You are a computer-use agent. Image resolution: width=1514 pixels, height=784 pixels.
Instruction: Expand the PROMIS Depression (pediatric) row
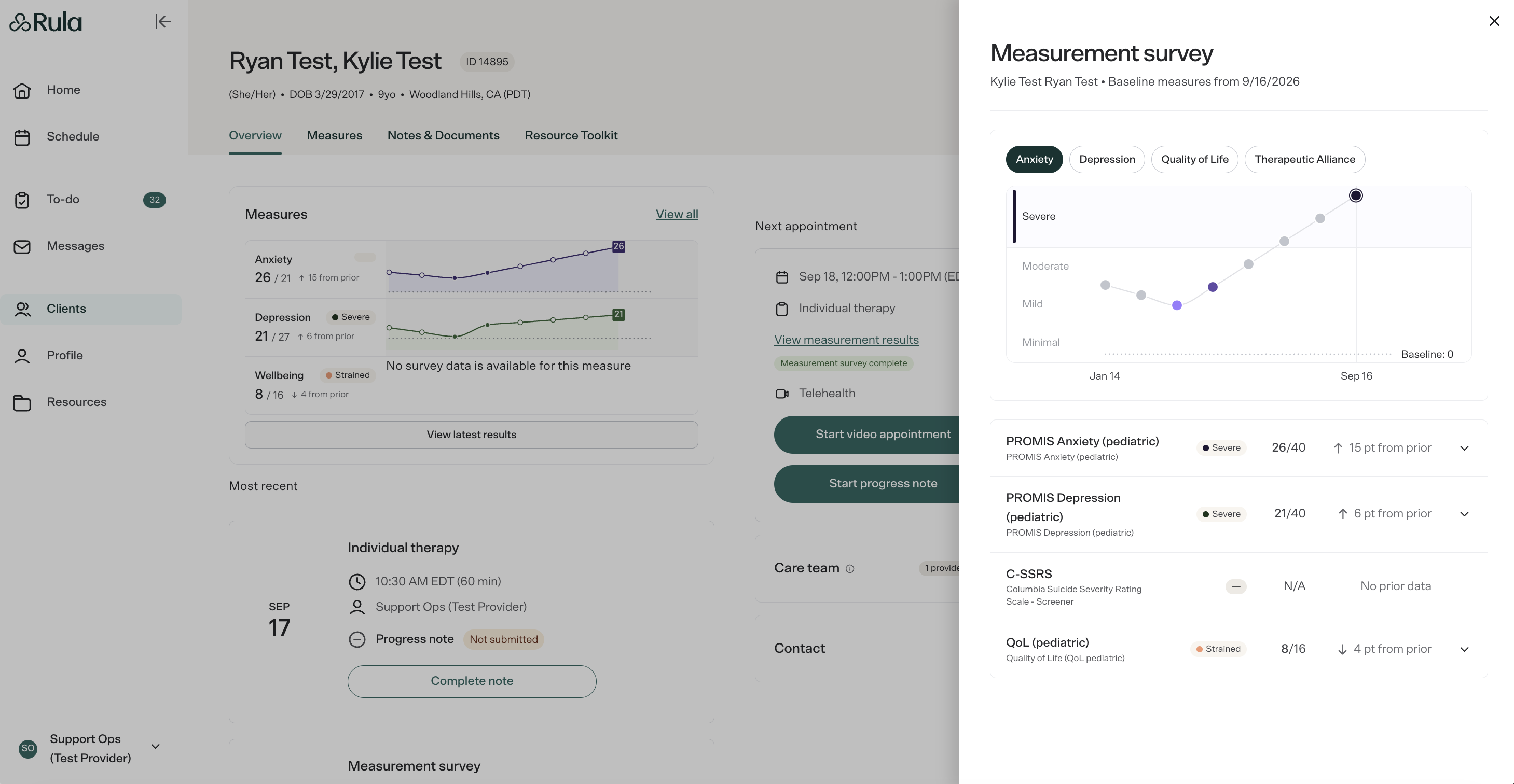coord(1464,514)
